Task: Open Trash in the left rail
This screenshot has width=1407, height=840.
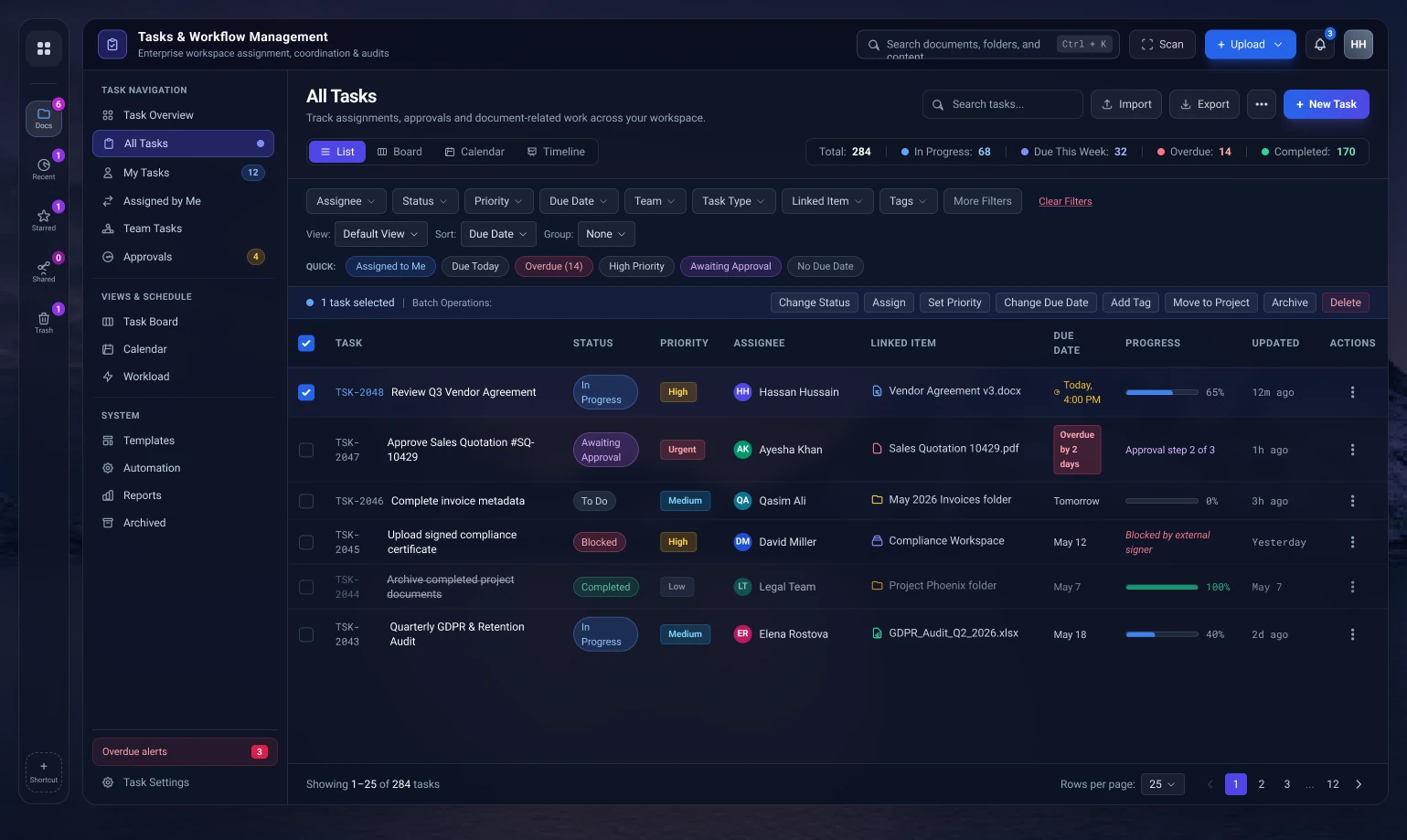Action: pos(44,324)
